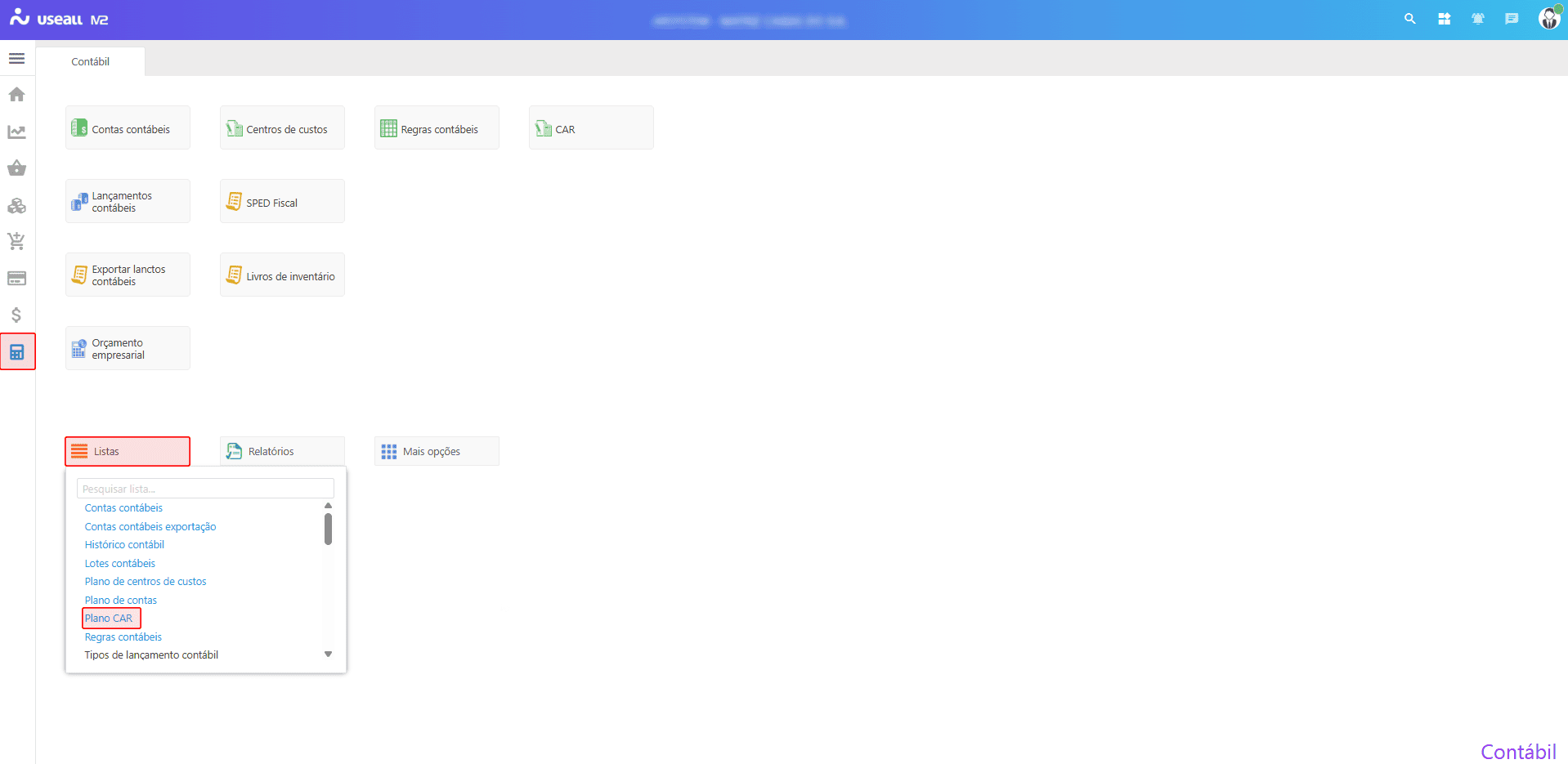This screenshot has height=764, width=1568.
Task: Click the shopping basket sidebar icon
Action: [x=16, y=168]
